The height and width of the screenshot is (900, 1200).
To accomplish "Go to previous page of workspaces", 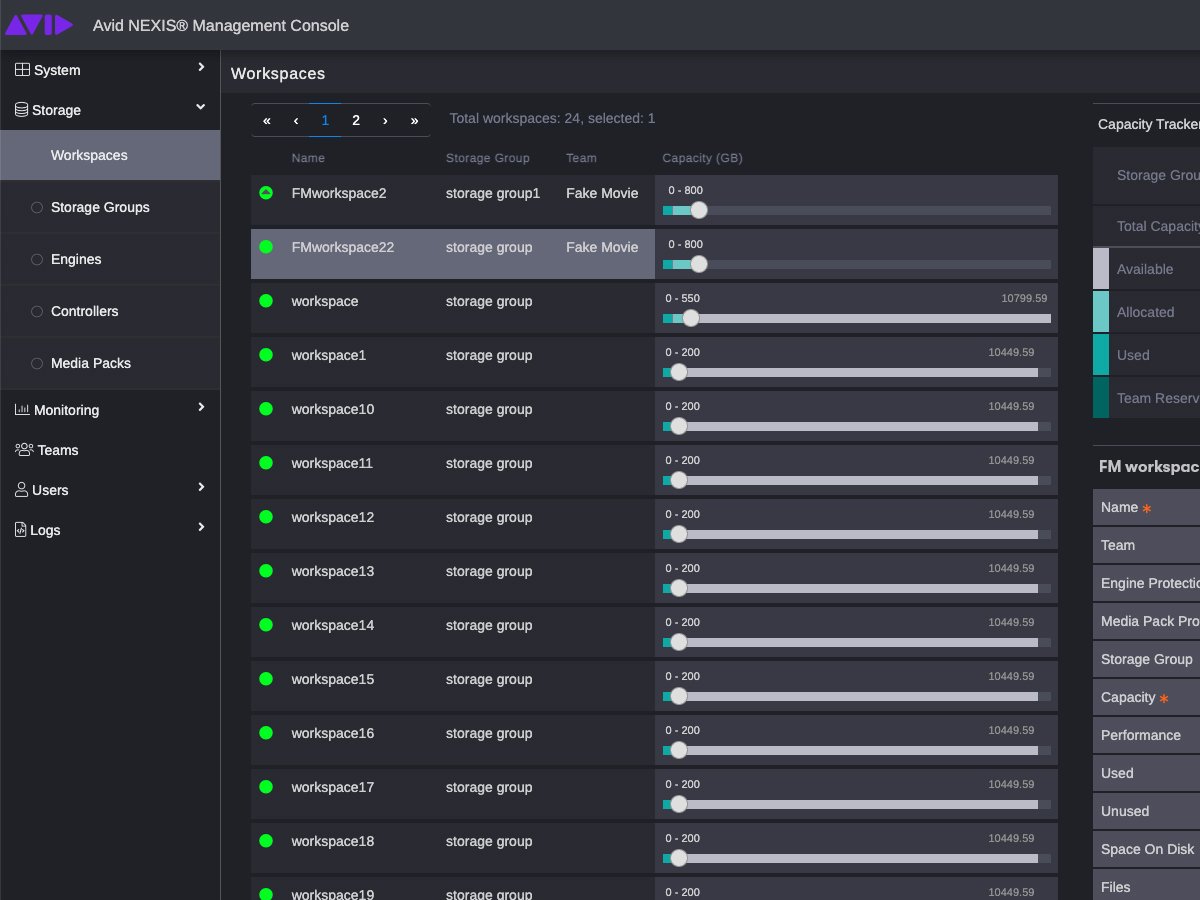I will (296, 120).
